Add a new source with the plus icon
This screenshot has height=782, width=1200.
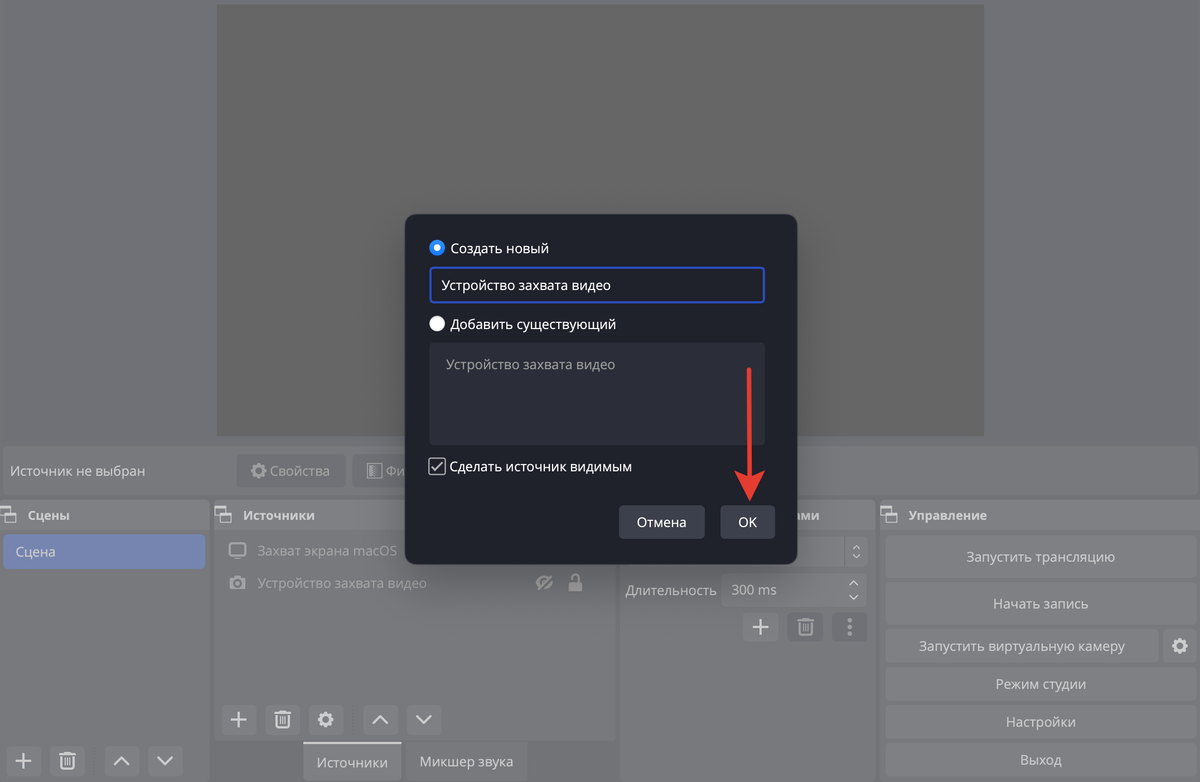coord(238,719)
